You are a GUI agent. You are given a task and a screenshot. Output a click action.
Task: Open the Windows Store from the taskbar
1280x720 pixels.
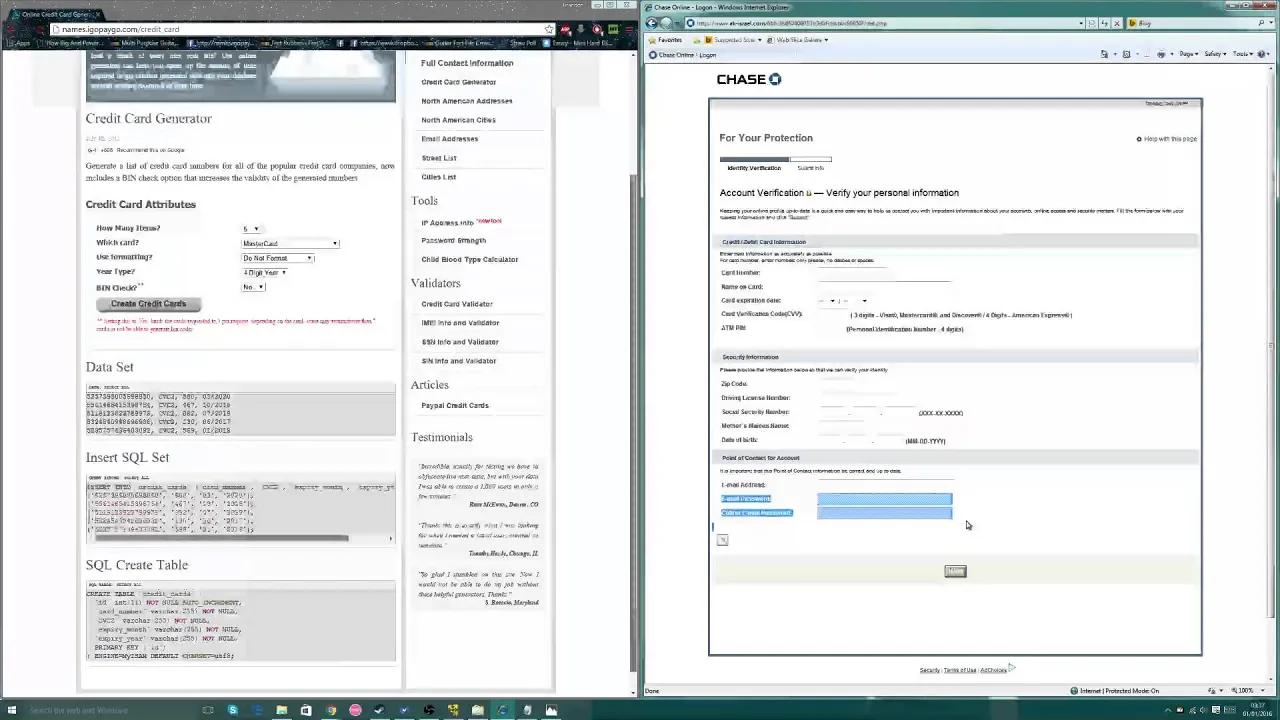coord(306,710)
